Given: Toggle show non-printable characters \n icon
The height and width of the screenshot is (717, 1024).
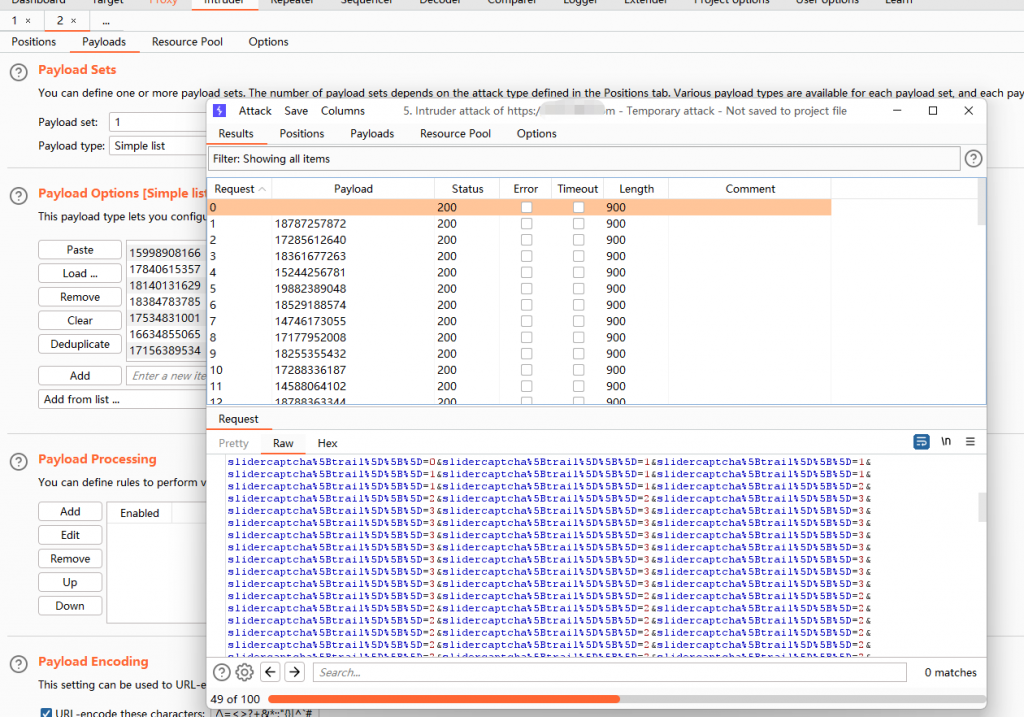Looking at the screenshot, I should point(946,442).
